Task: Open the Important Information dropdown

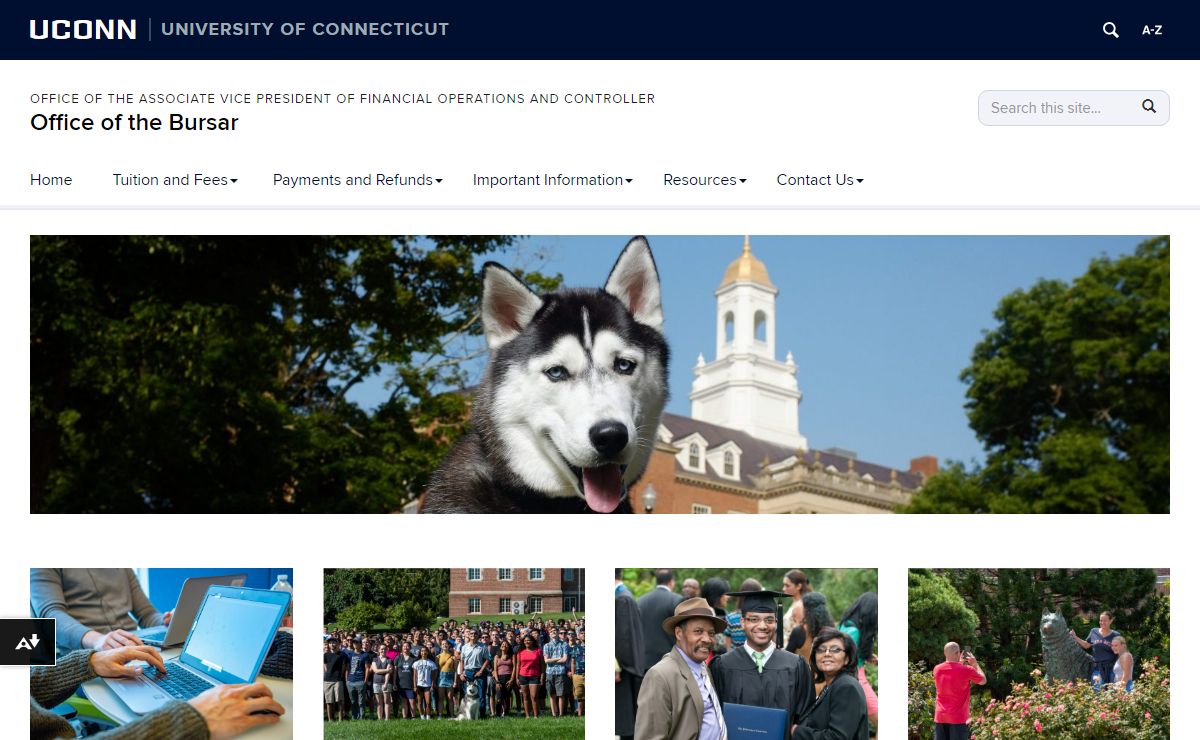Action: [552, 180]
